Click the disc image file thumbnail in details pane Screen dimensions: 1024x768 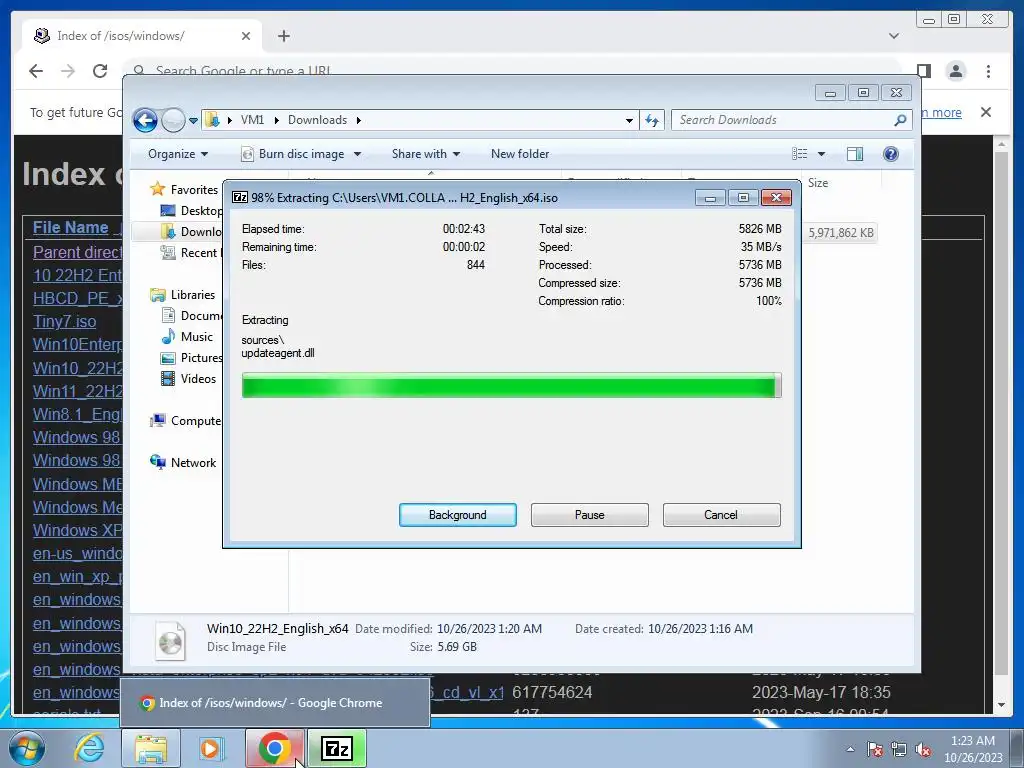170,641
